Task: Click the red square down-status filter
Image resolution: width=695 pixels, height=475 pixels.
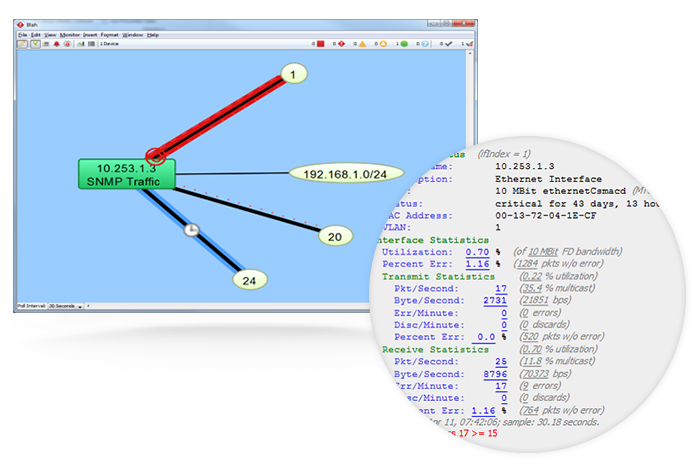Action: click(320, 44)
